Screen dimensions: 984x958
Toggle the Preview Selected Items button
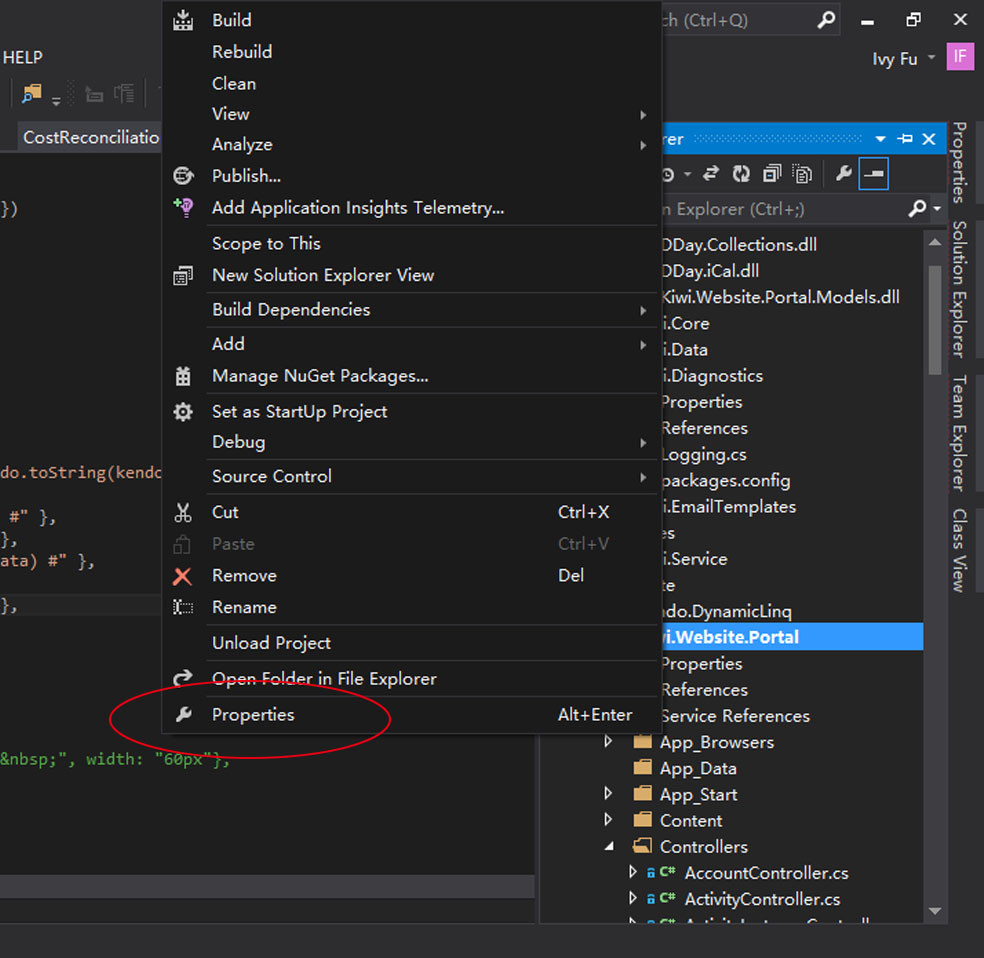(x=874, y=174)
